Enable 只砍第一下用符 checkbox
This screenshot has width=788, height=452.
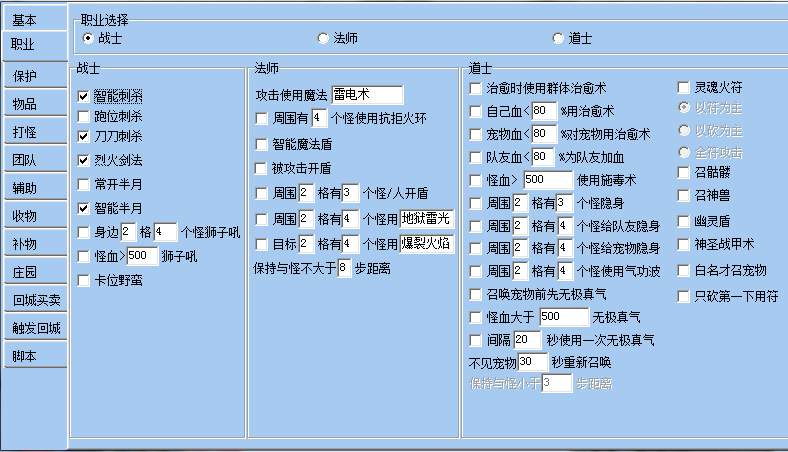pyautogui.click(x=683, y=296)
